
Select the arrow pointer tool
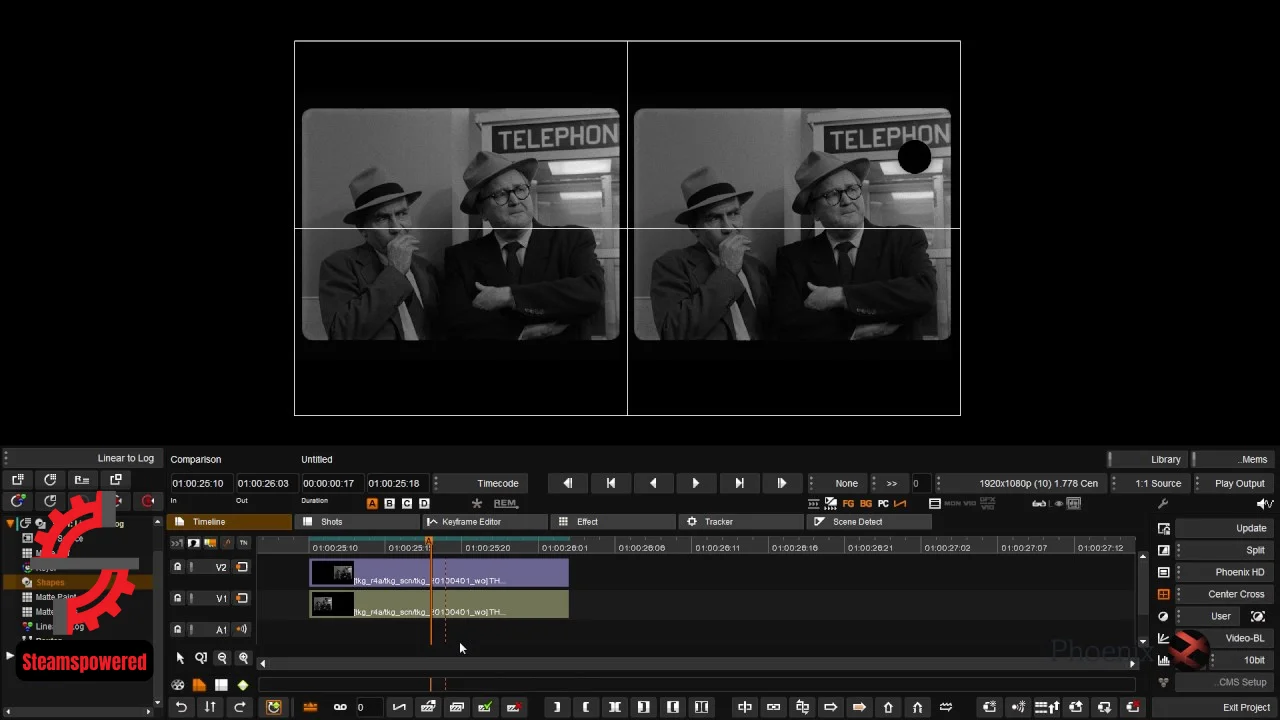(180, 658)
